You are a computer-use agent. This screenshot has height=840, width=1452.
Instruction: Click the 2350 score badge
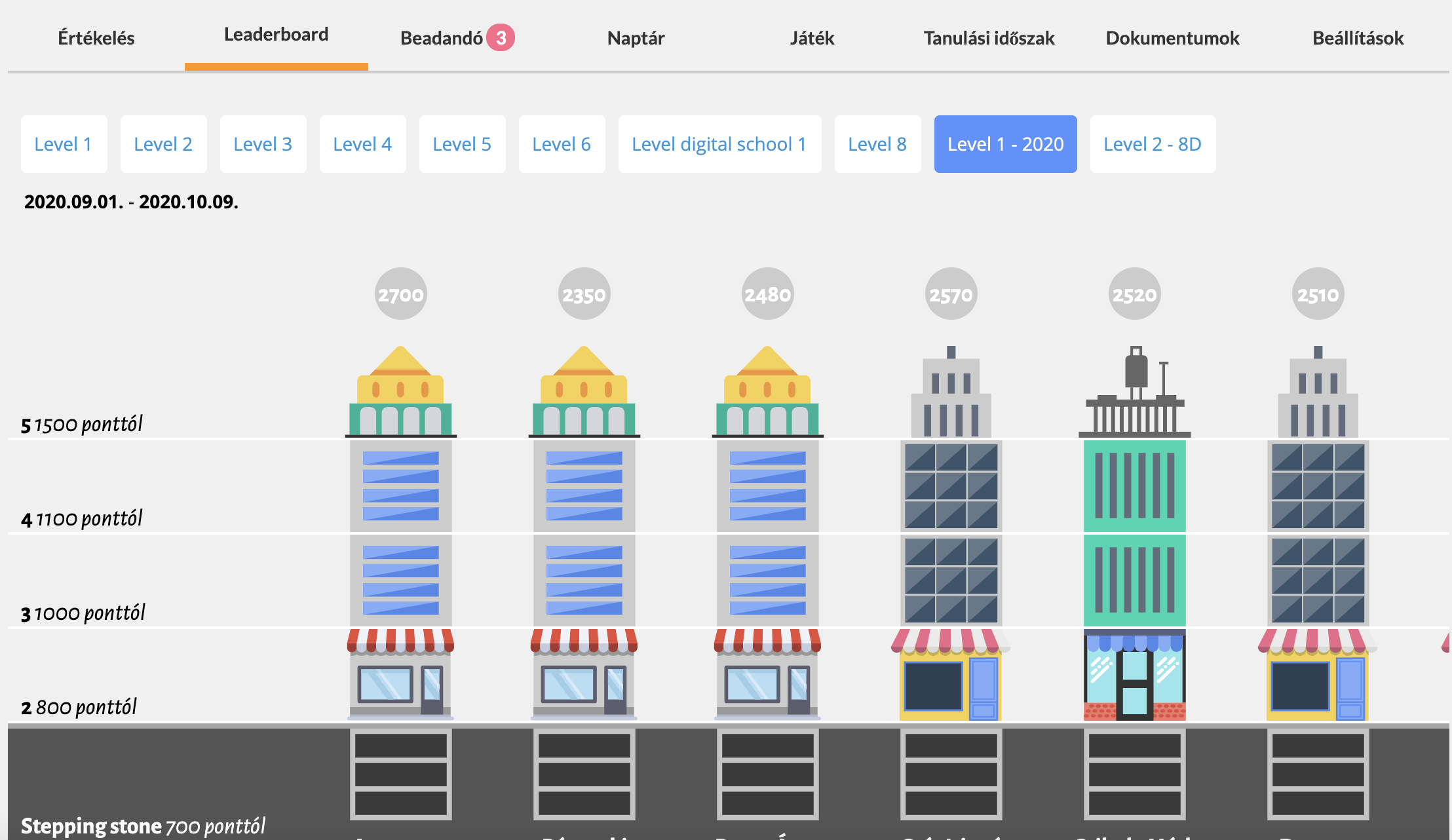coord(584,294)
